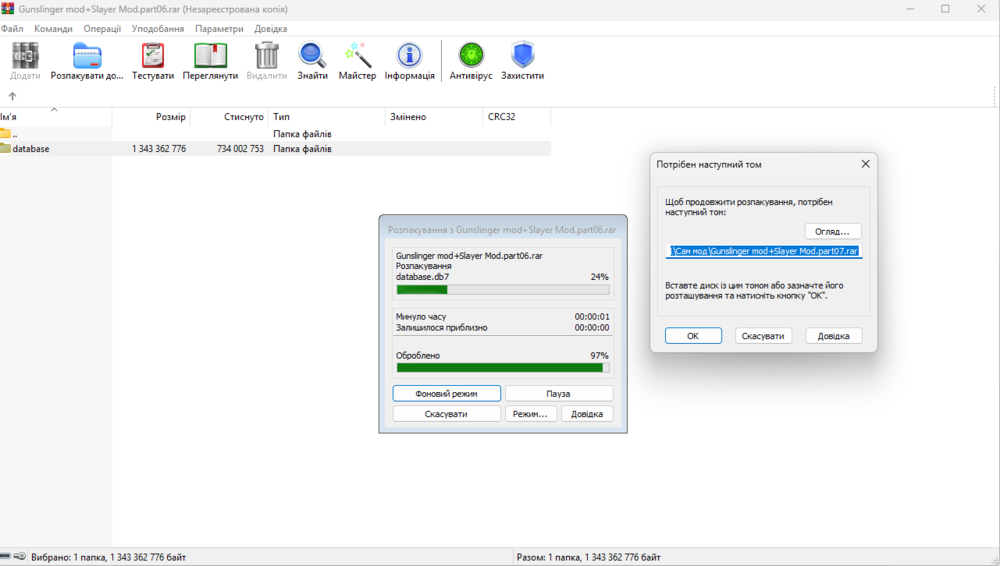Click Довідка in the extraction progress dialog

[x=587, y=413]
